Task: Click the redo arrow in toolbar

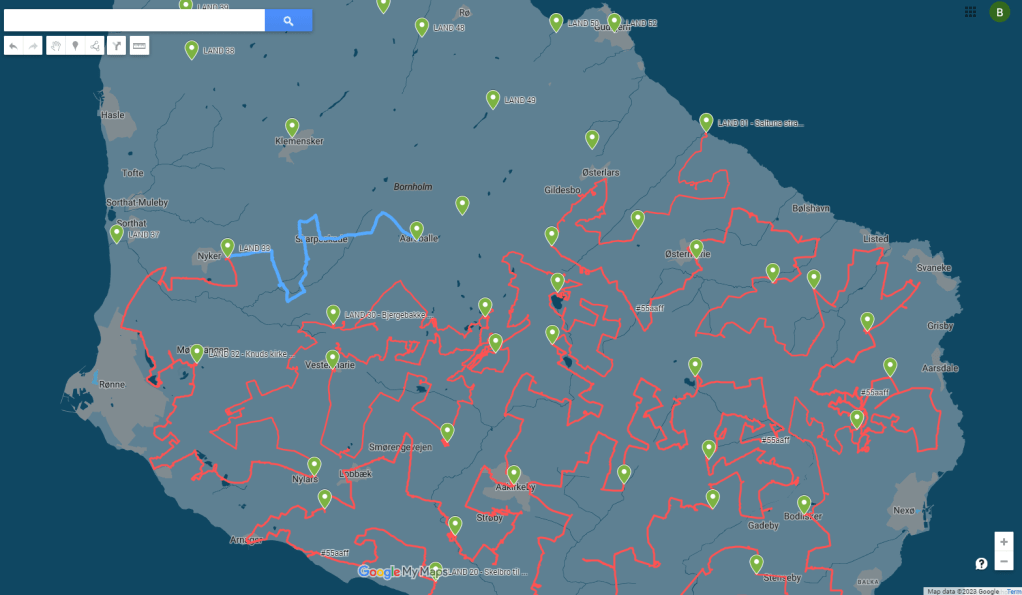Action: [33, 46]
